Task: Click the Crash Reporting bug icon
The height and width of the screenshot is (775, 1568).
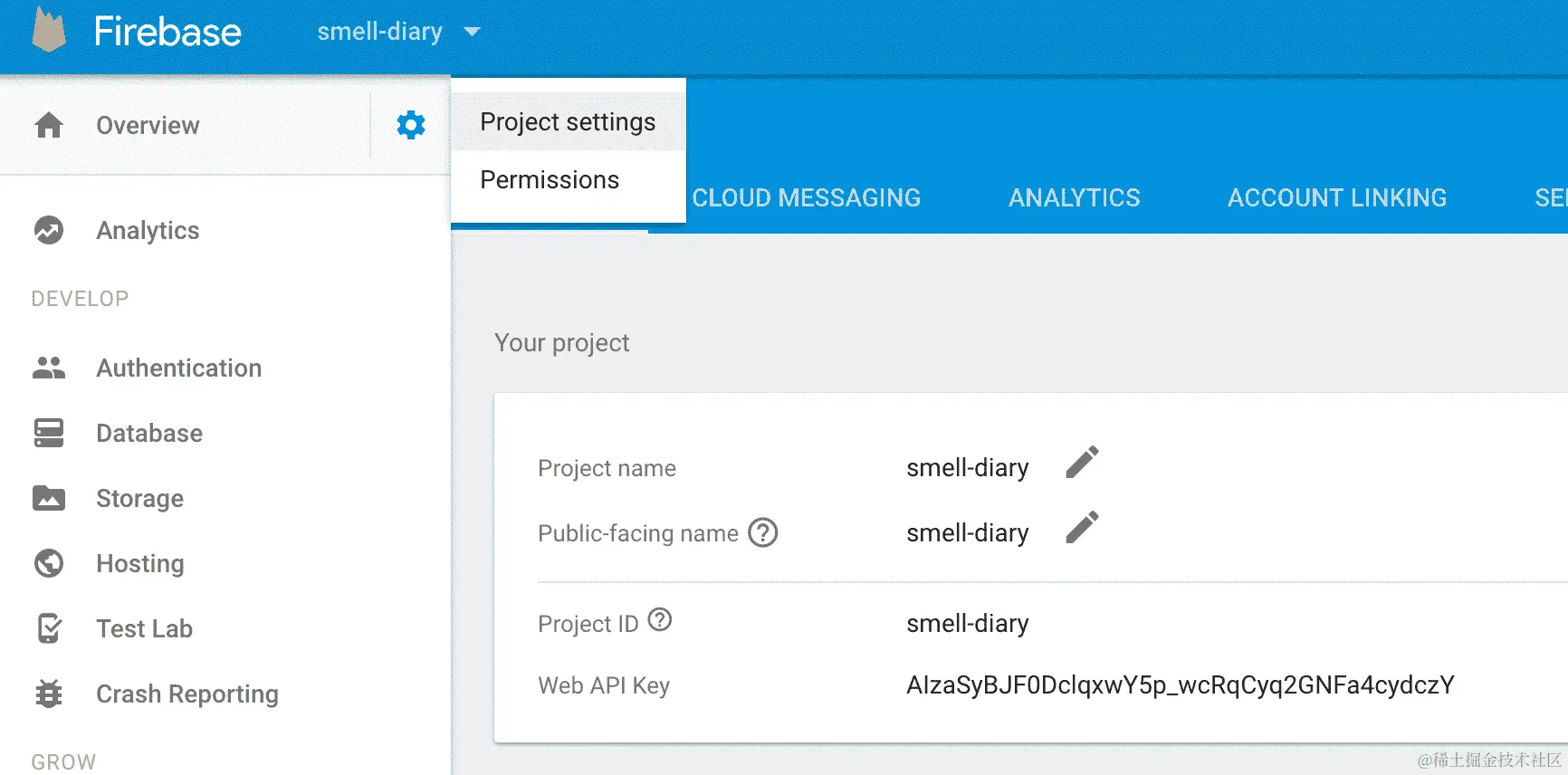Action: pyautogui.click(x=49, y=694)
